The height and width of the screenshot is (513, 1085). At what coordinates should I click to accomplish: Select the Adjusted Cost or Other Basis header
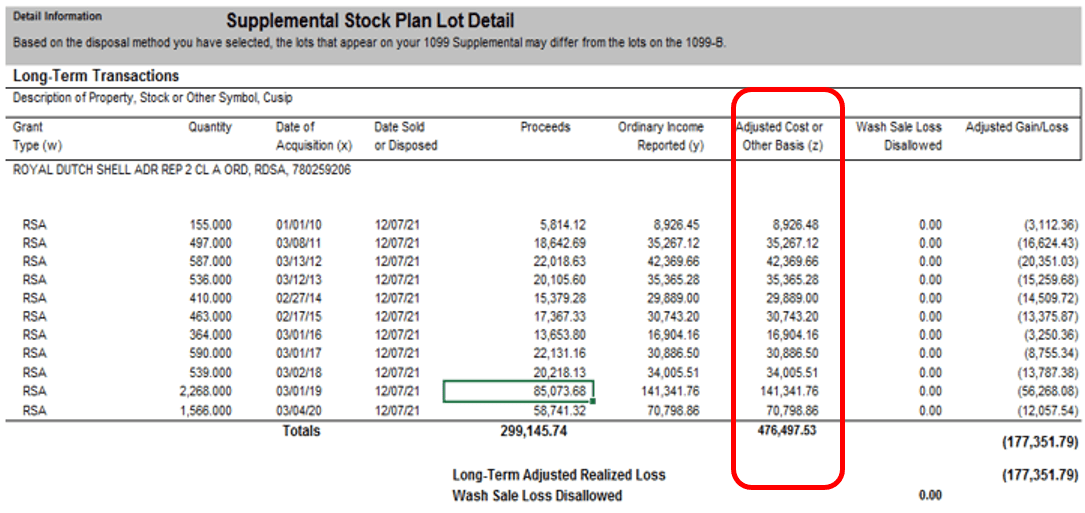click(779, 136)
